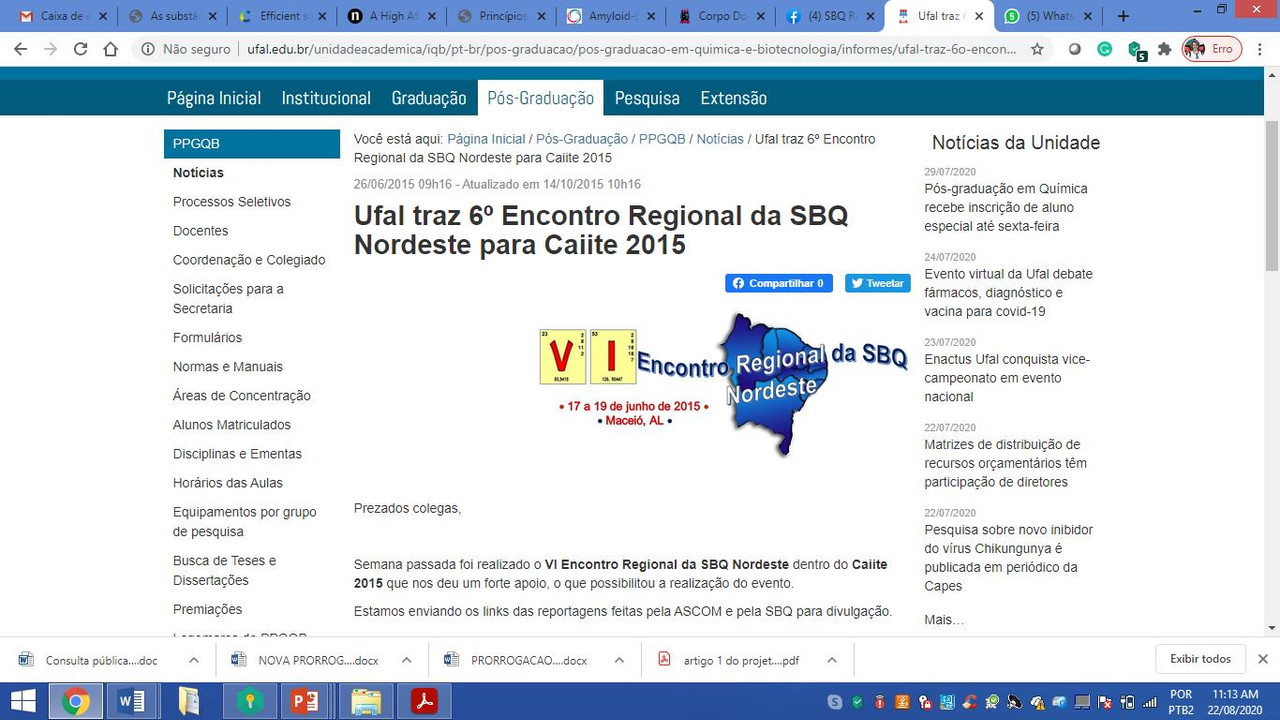Open profile button labeled Erro
Image resolution: width=1280 pixels, height=720 pixels.
pos(1212,49)
